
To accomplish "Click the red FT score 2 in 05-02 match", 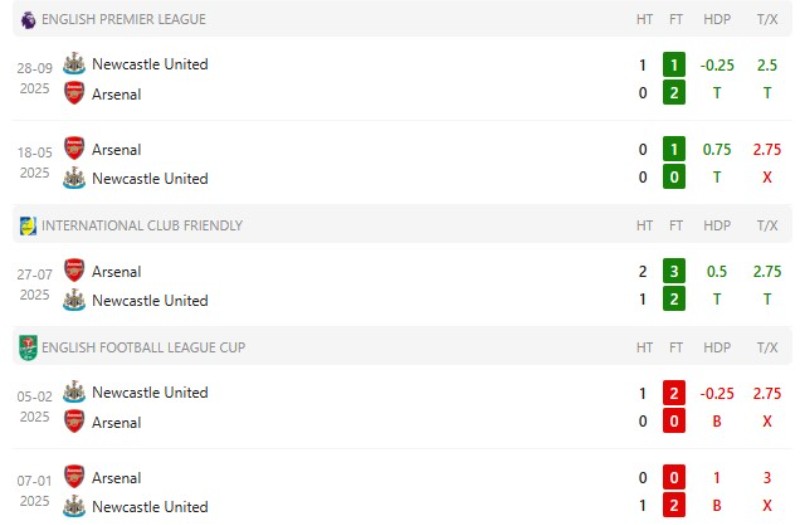I will coord(674,393).
